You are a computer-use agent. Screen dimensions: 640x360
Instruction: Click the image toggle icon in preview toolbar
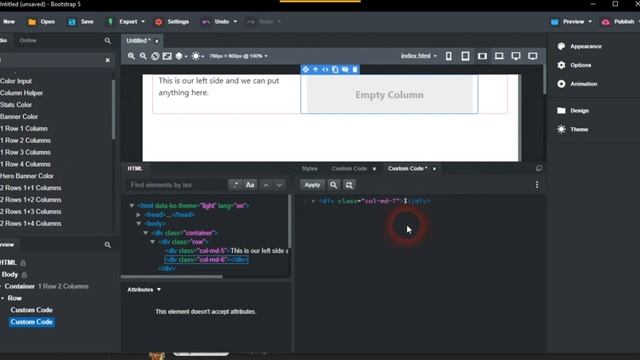point(167,56)
